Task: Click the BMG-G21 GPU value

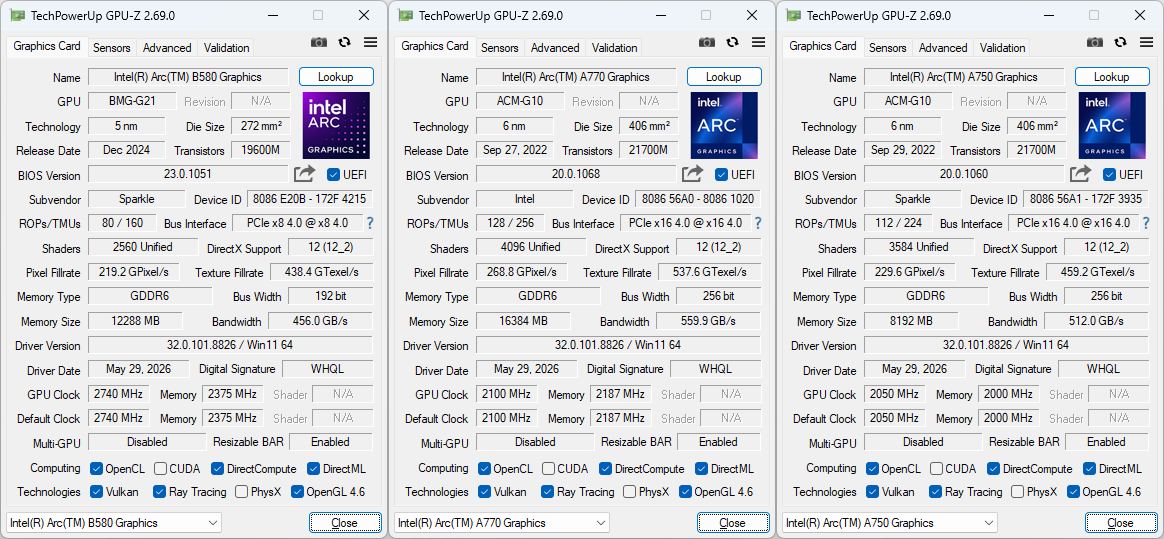Action: (132, 101)
